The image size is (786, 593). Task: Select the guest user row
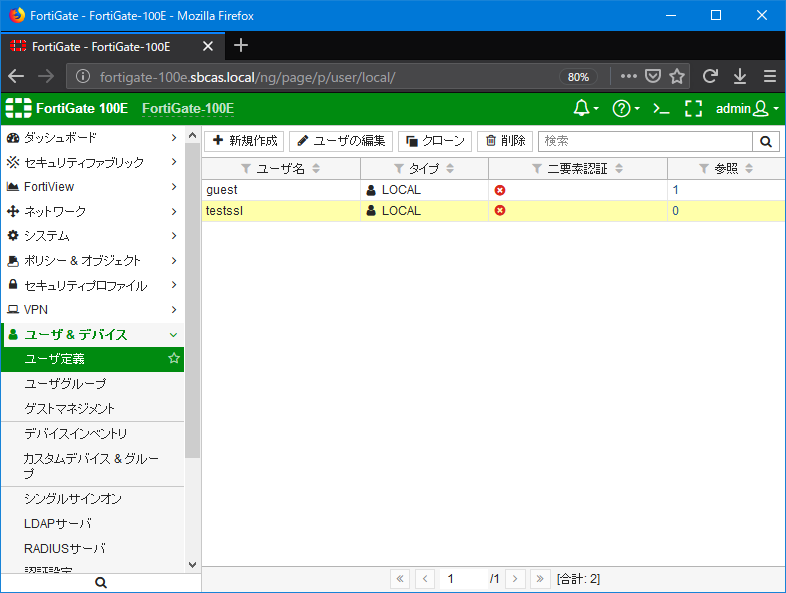493,190
